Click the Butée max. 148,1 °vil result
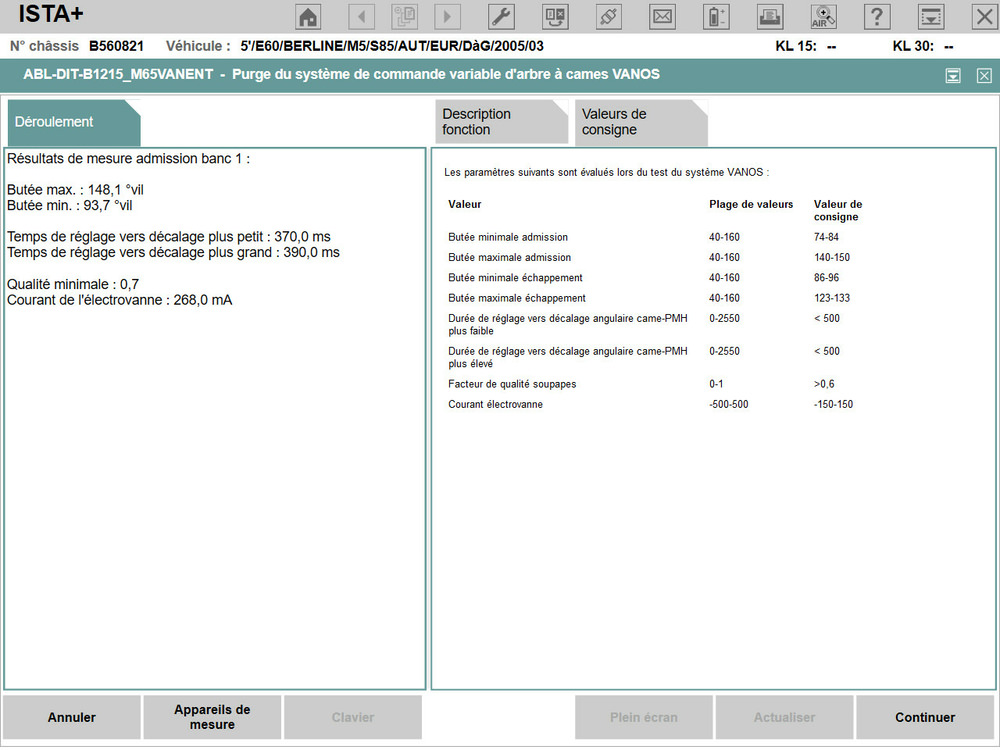1000x750 pixels. (75, 190)
